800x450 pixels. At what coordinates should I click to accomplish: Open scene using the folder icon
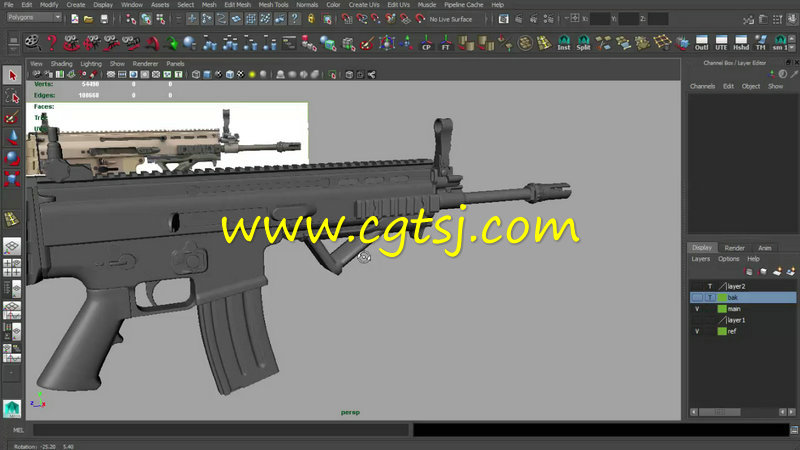point(89,19)
